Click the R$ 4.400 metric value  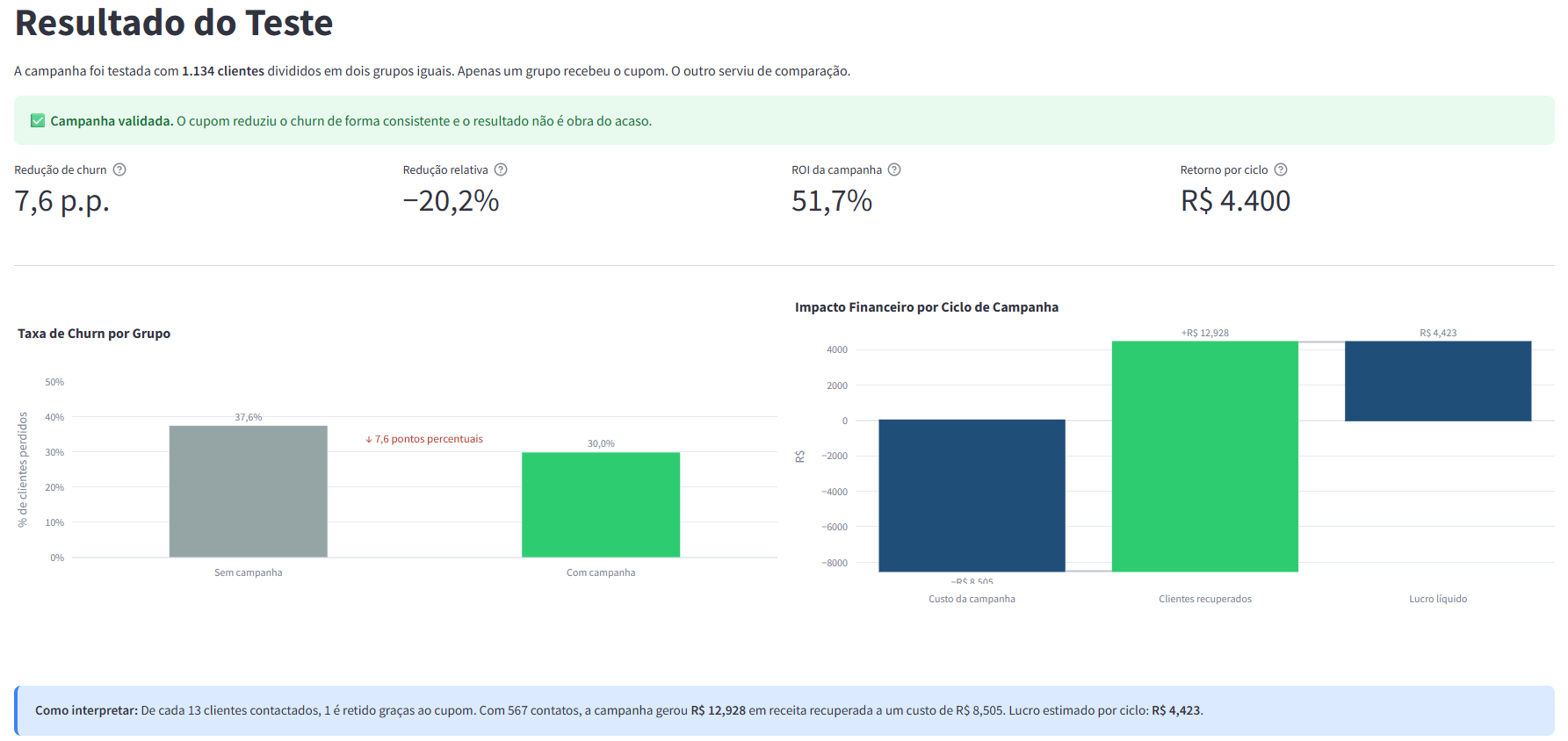[1235, 201]
